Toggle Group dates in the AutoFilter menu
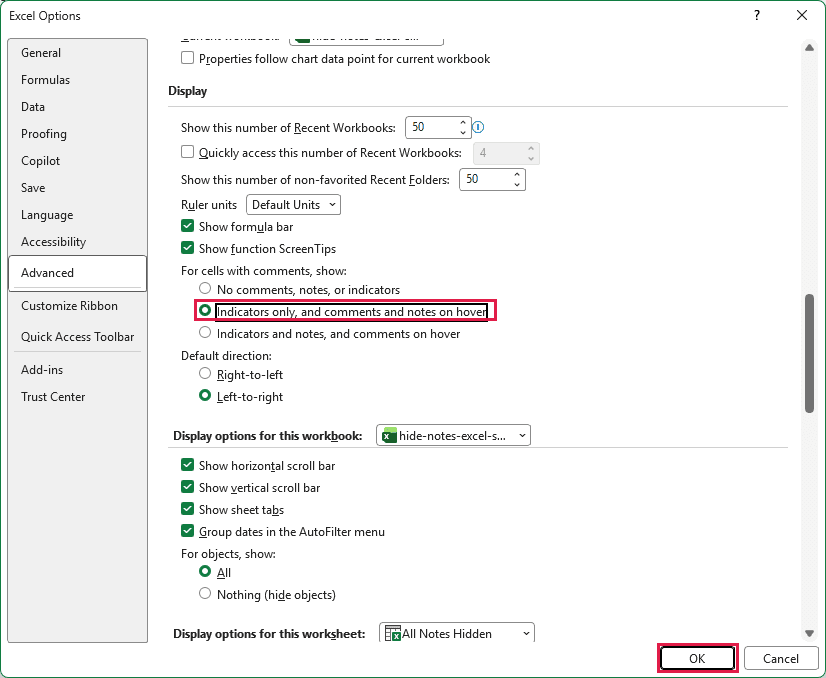 [188, 531]
